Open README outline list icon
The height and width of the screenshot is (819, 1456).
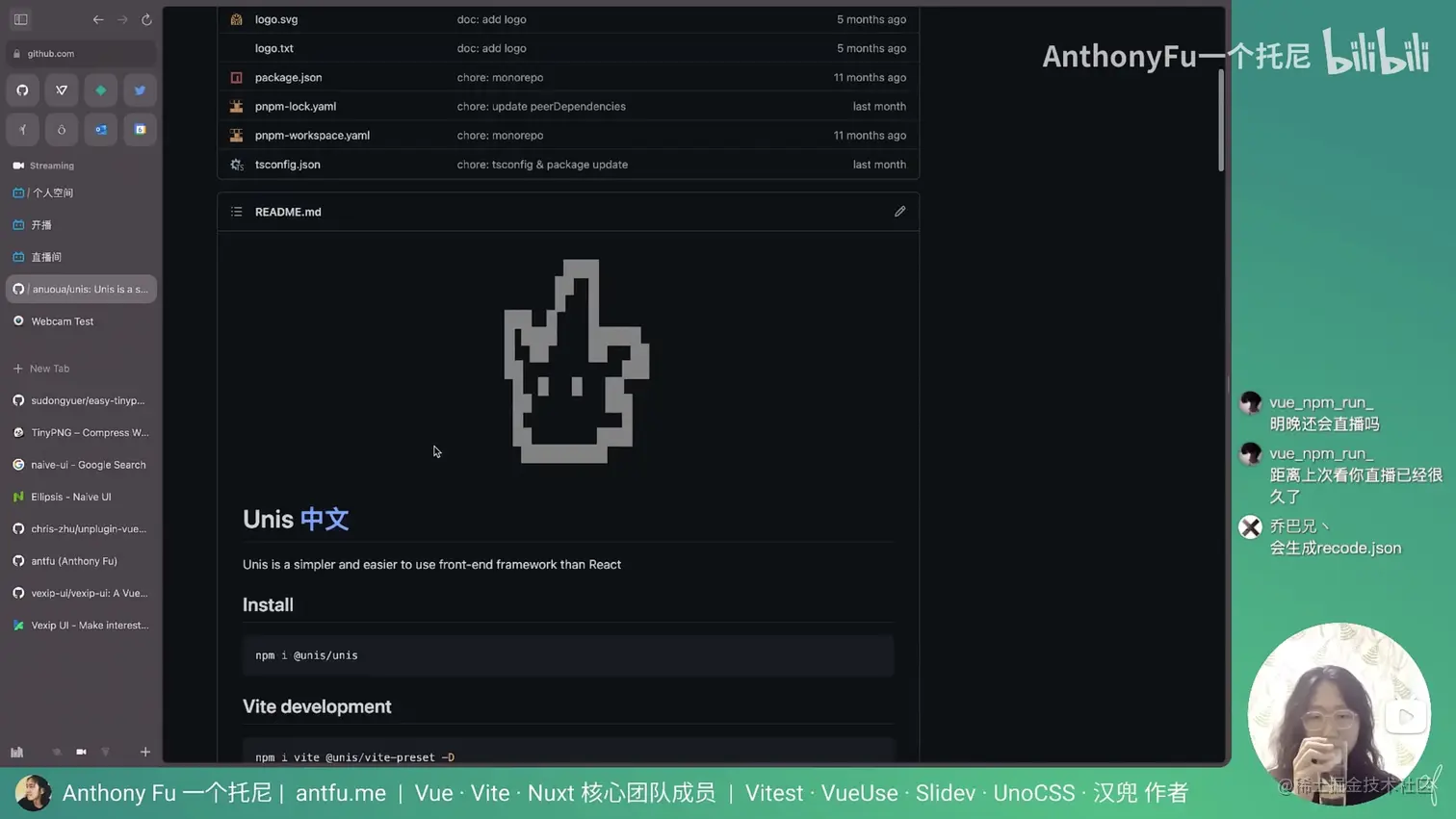coord(237,212)
